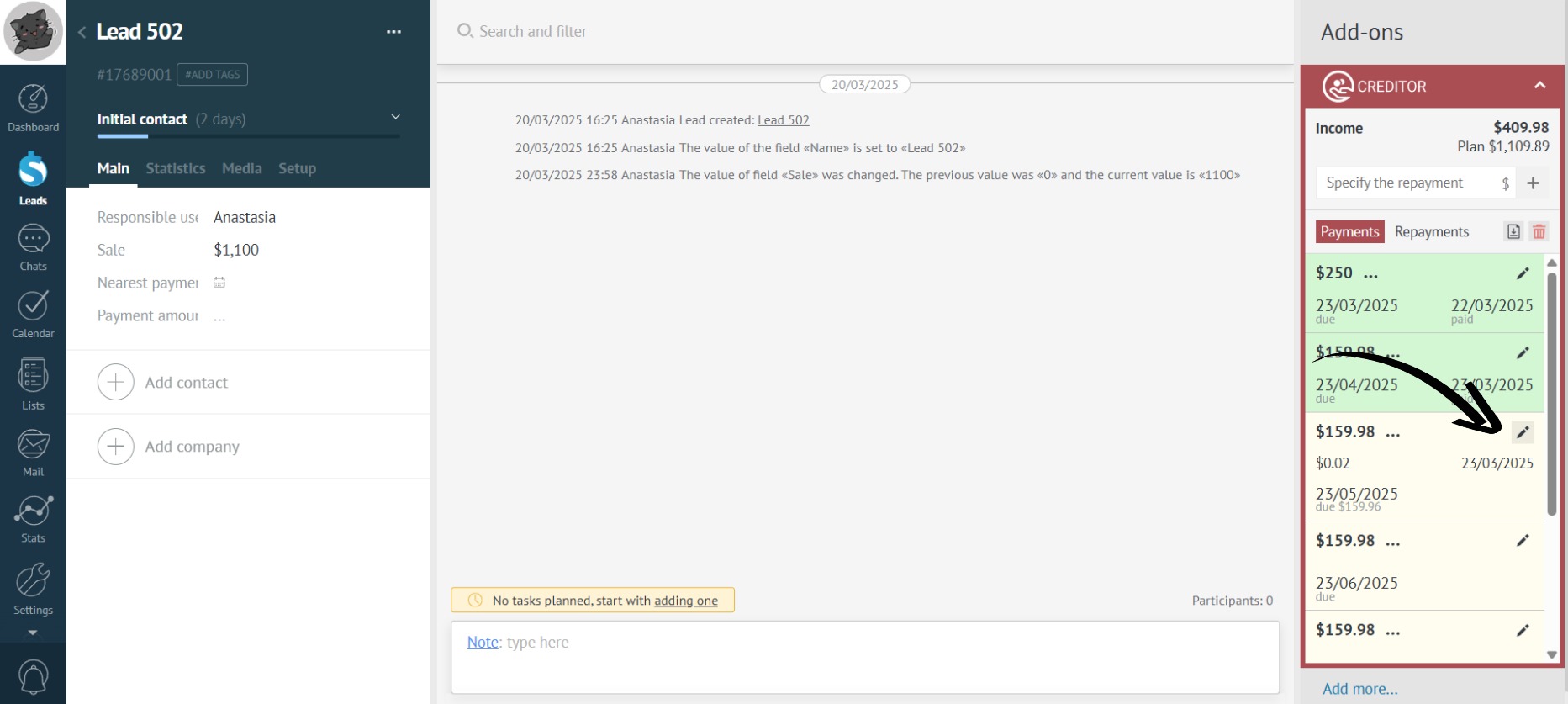The height and width of the screenshot is (704, 1568).
Task: Go to the Calendar section
Action: (x=33, y=314)
